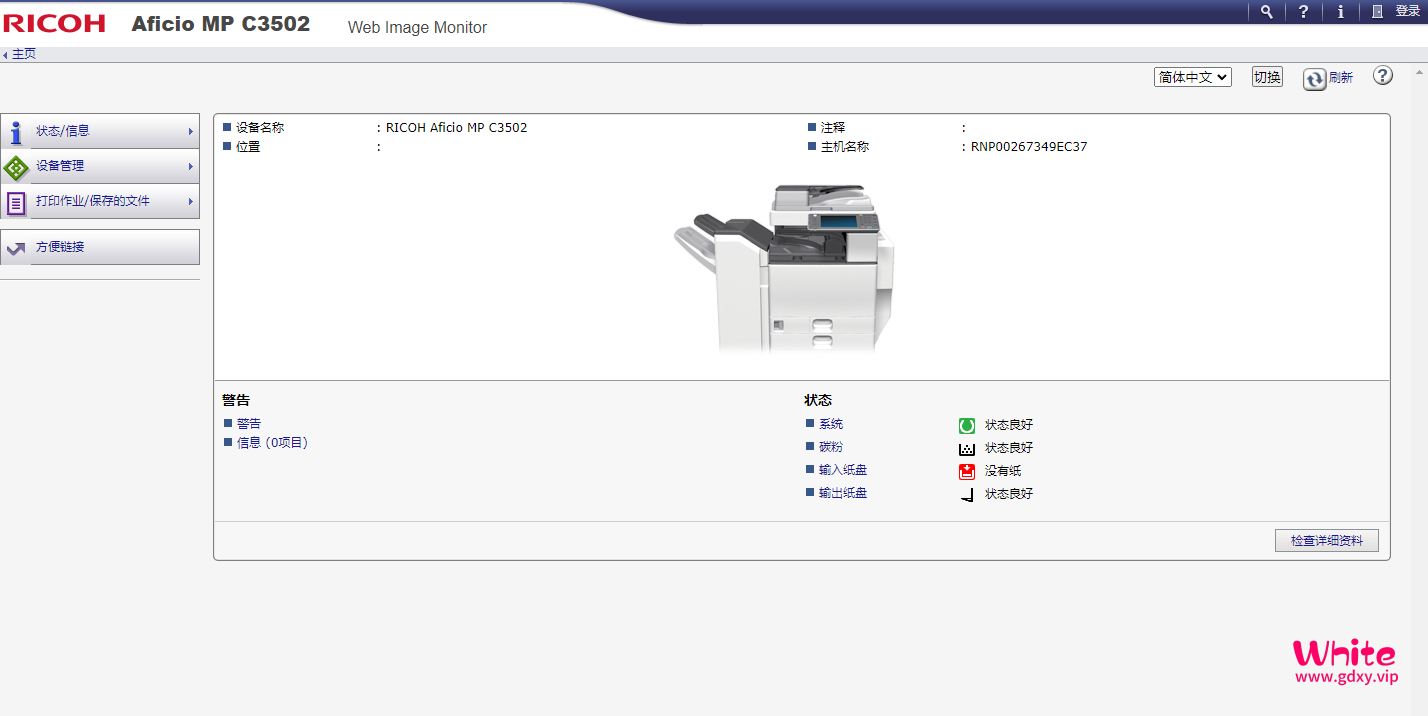The height and width of the screenshot is (716, 1428).
Task: Click the search magnifier icon in header
Action: coord(1267,12)
